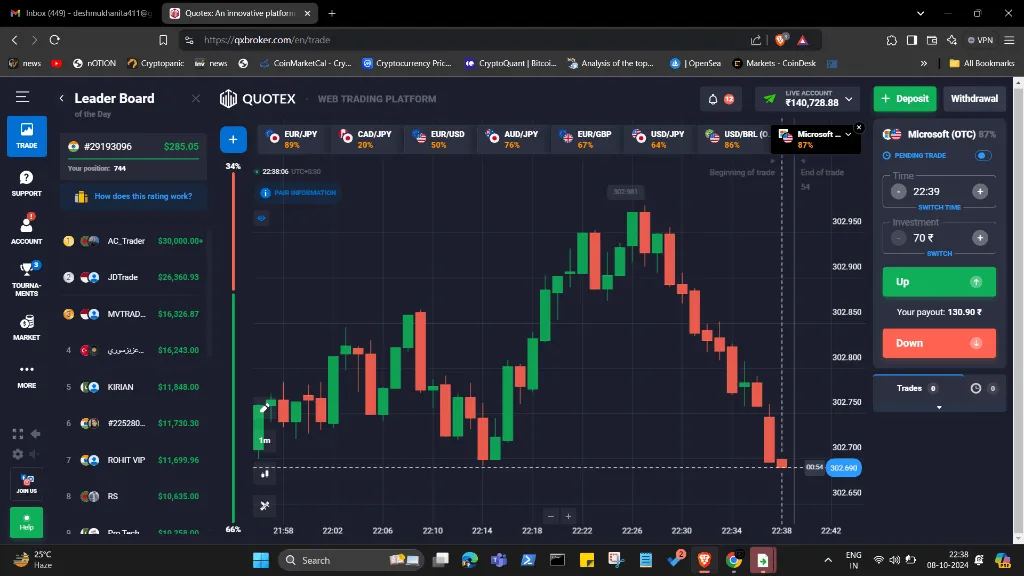The image size is (1024, 576).
Task: Switch to the AUD/JPY asset tab
Action: (512, 139)
